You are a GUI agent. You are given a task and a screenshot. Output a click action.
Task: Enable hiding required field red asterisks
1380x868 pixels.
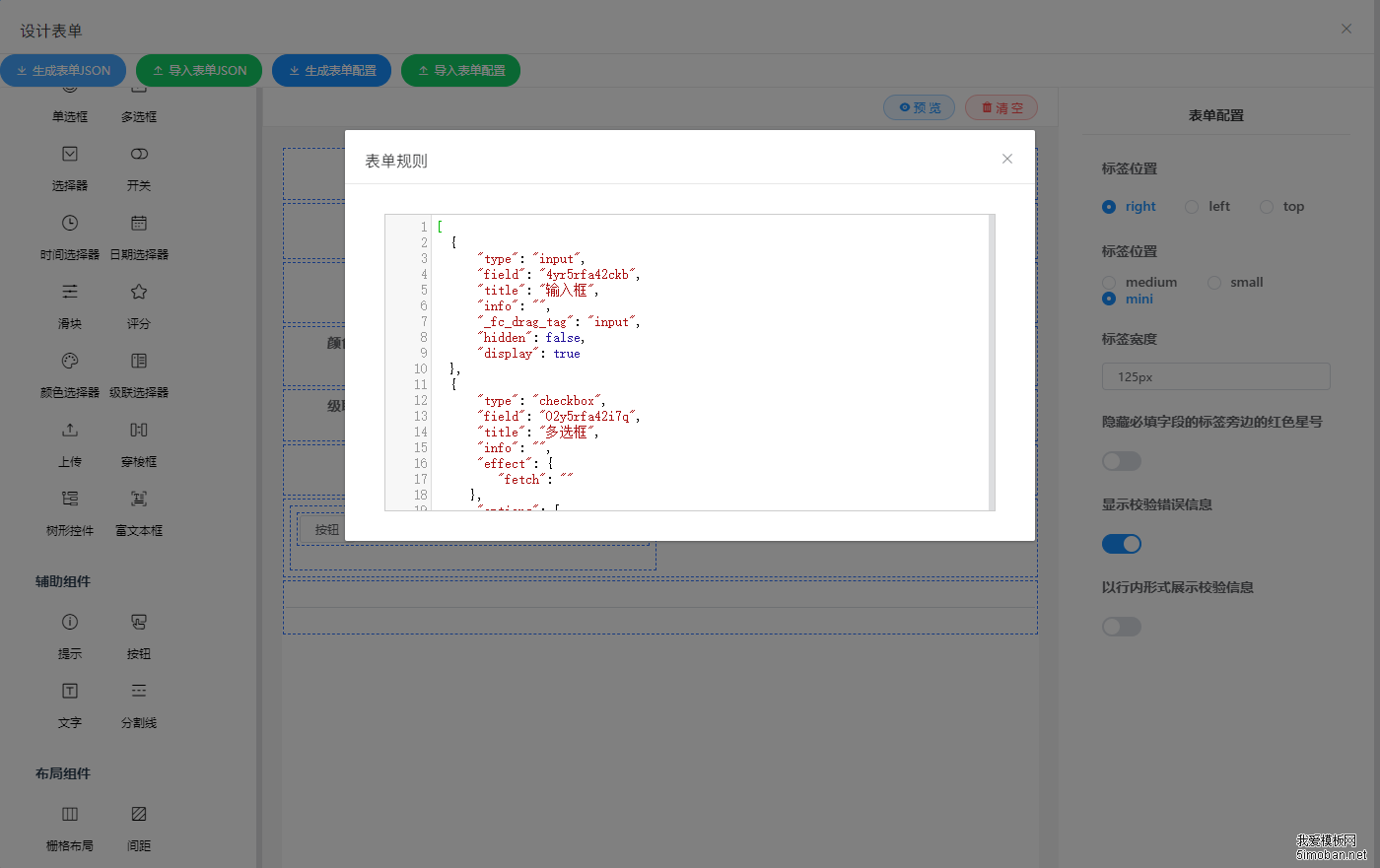tap(1121, 460)
